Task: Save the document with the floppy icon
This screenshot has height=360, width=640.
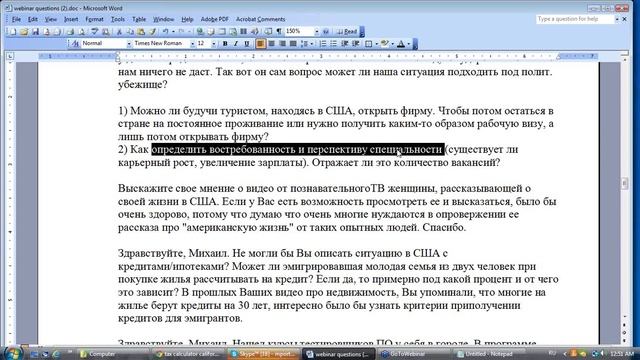Action: (36, 31)
